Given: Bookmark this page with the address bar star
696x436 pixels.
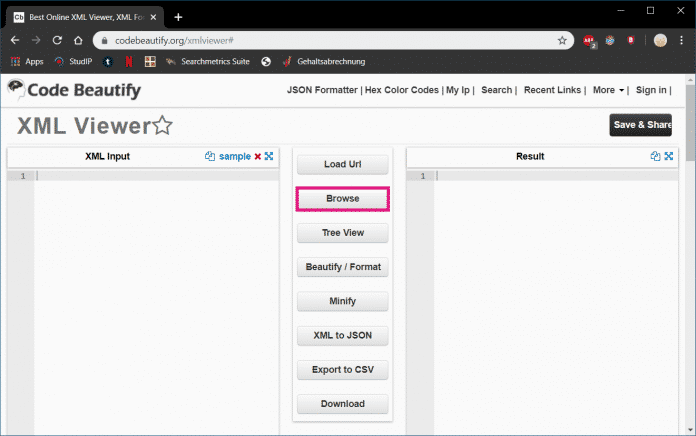Looking at the screenshot, I should (x=562, y=40).
